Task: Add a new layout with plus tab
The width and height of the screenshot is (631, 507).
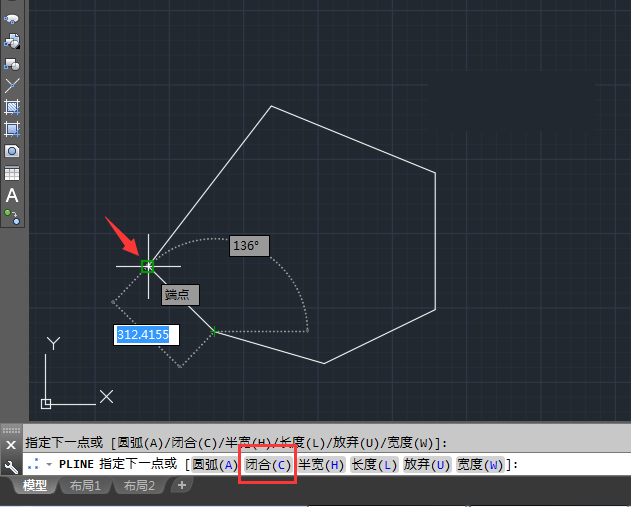Action: [x=182, y=485]
